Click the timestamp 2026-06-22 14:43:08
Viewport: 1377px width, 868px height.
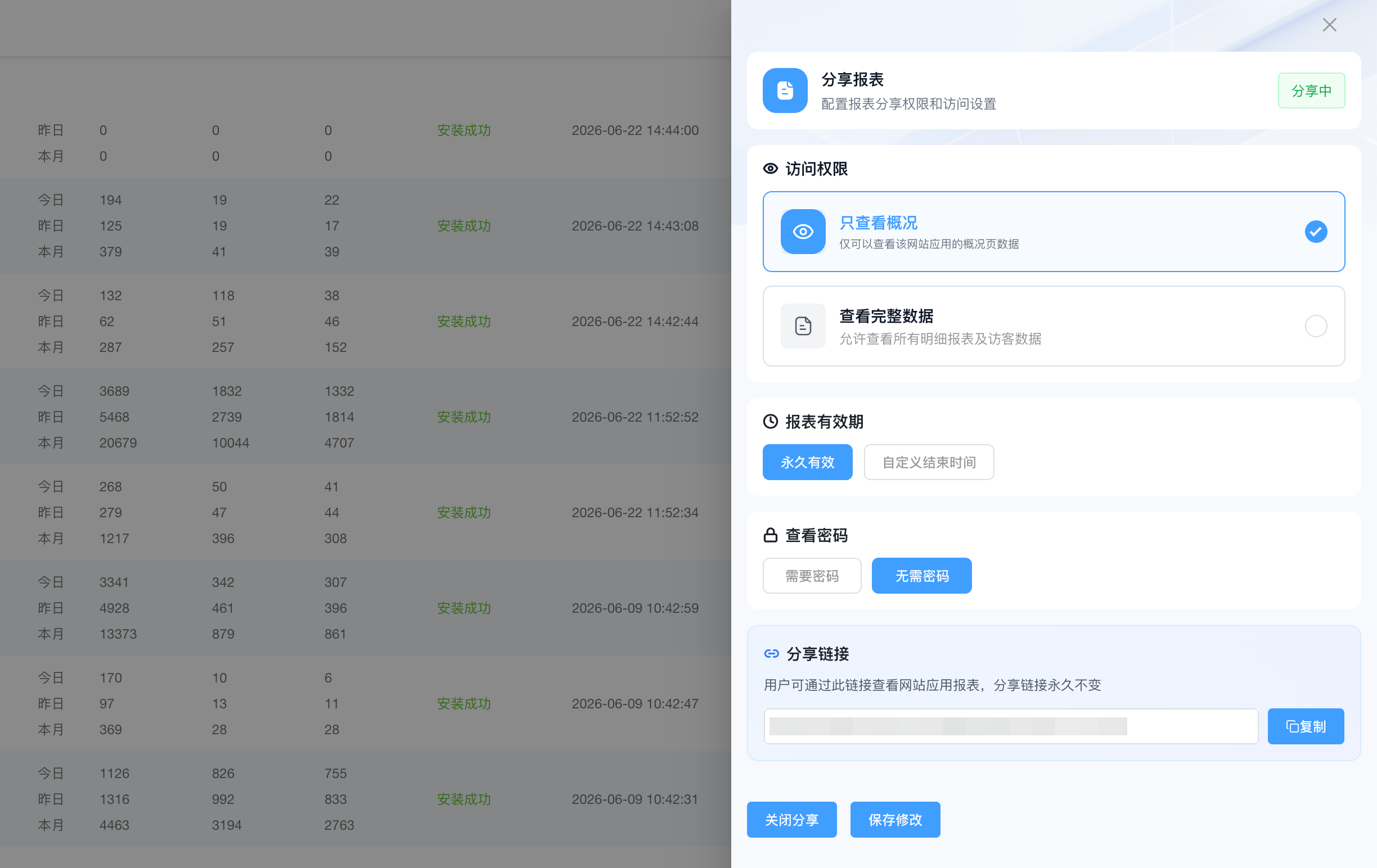point(634,226)
